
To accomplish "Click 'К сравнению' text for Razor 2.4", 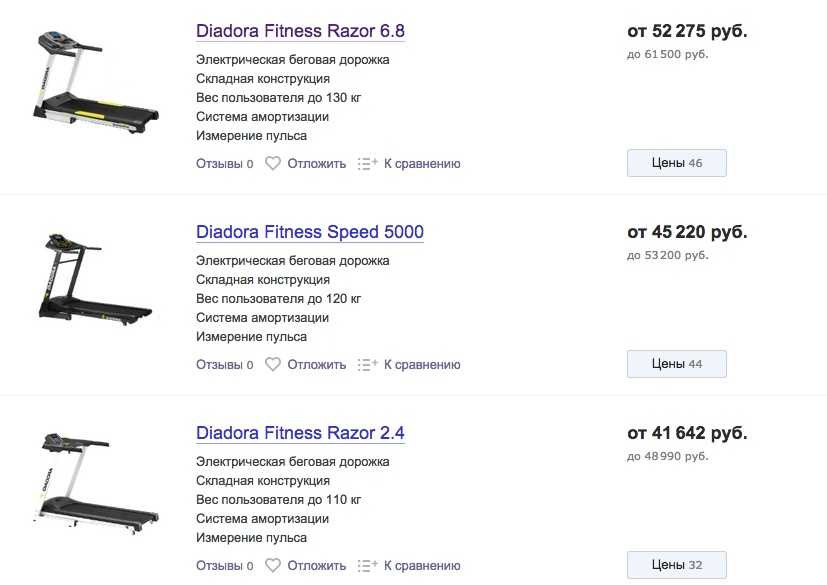I will [x=422, y=566].
